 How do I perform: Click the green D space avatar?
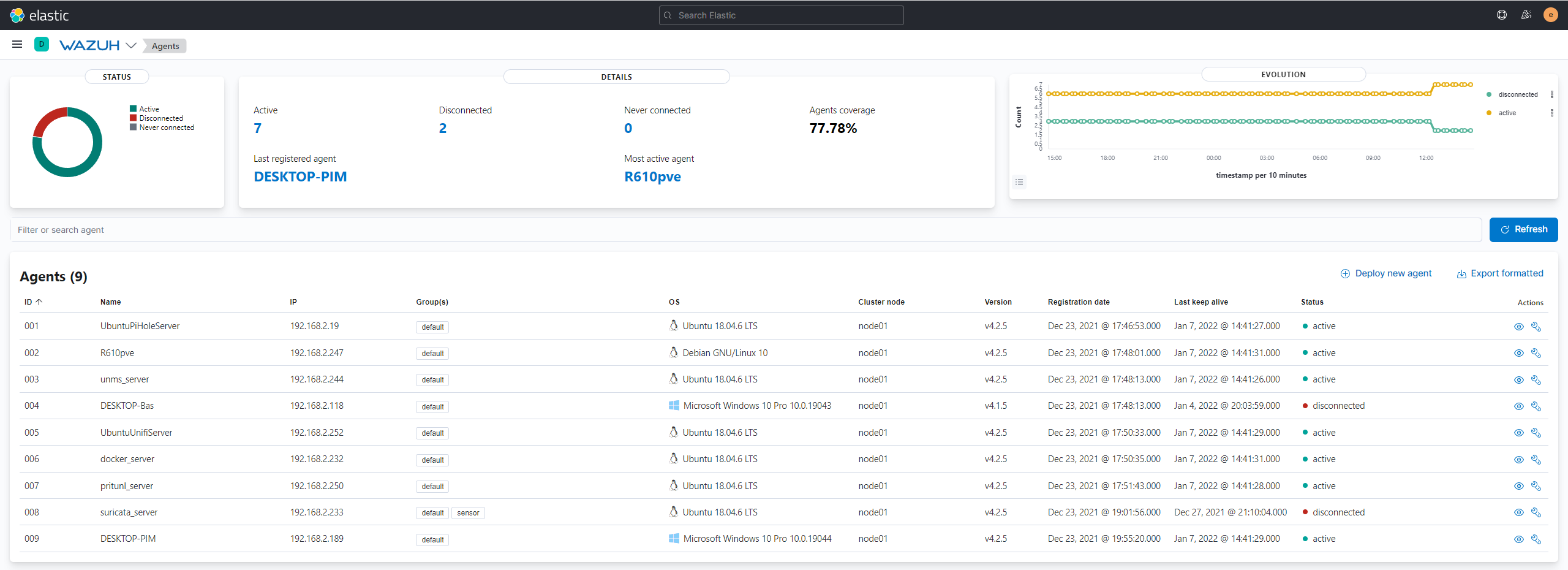click(x=42, y=45)
